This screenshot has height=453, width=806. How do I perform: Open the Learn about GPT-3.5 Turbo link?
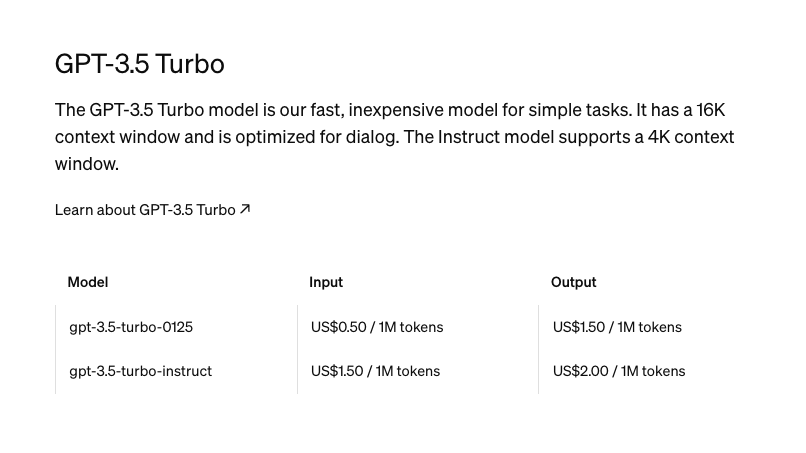pyautogui.click(x=145, y=210)
